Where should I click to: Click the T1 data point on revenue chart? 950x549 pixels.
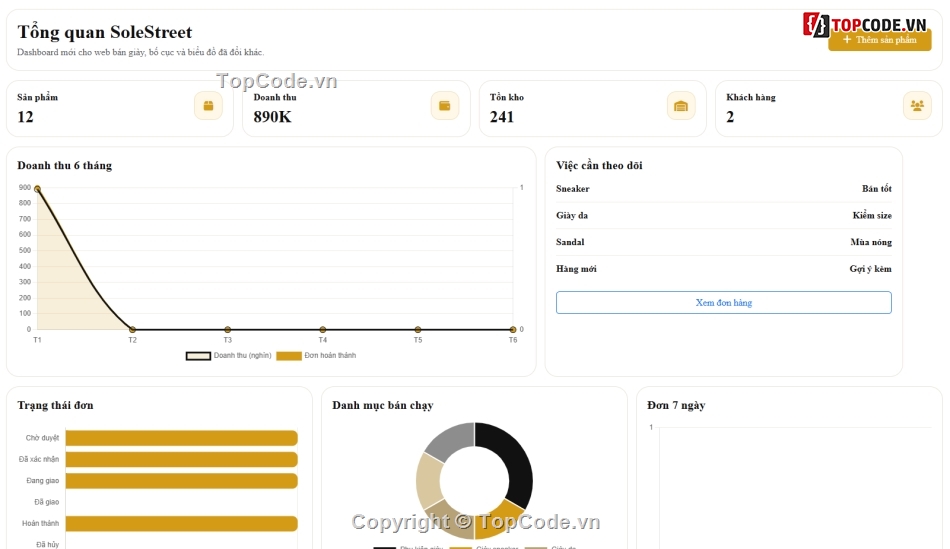38,189
